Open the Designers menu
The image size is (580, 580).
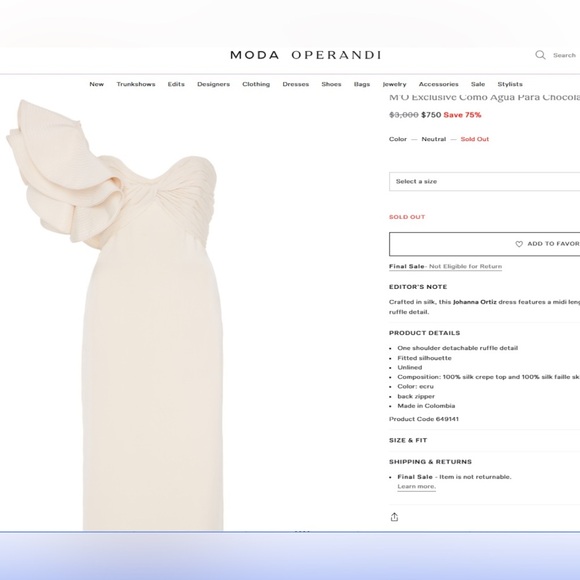pyautogui.click(x=213, y=84)
